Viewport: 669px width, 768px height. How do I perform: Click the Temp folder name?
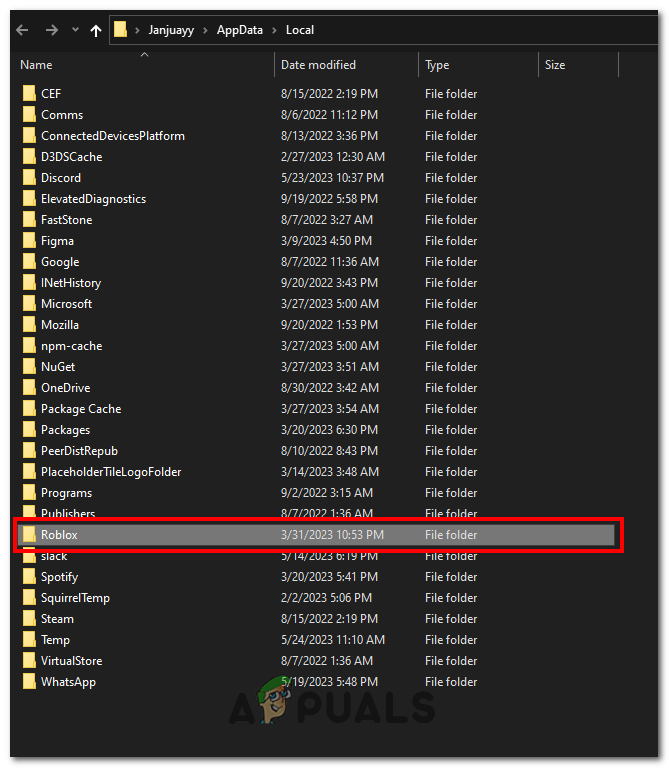tap(55, 640)
